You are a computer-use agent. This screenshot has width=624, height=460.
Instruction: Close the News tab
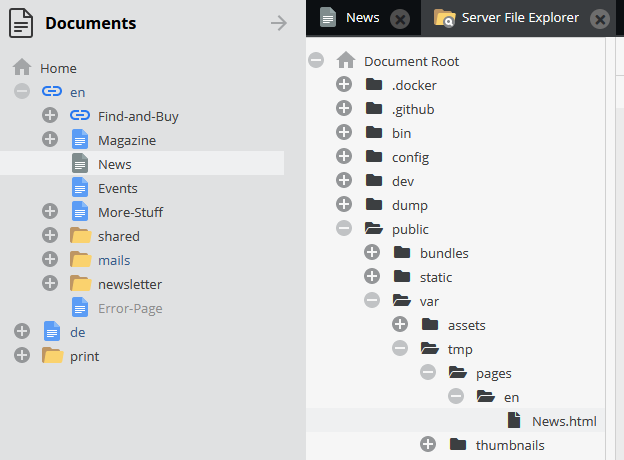tap(400, 18)
